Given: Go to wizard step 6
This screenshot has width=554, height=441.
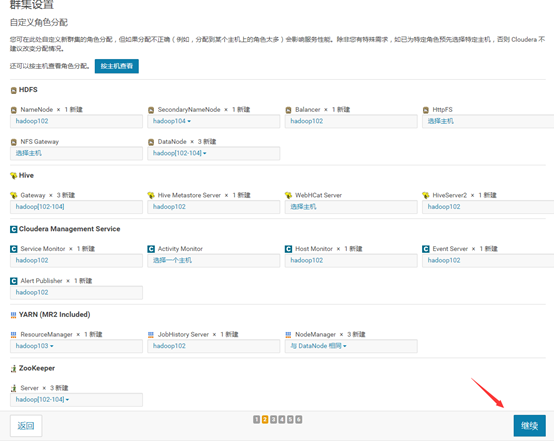Looking at the screenshot, I should coord(299,419).
